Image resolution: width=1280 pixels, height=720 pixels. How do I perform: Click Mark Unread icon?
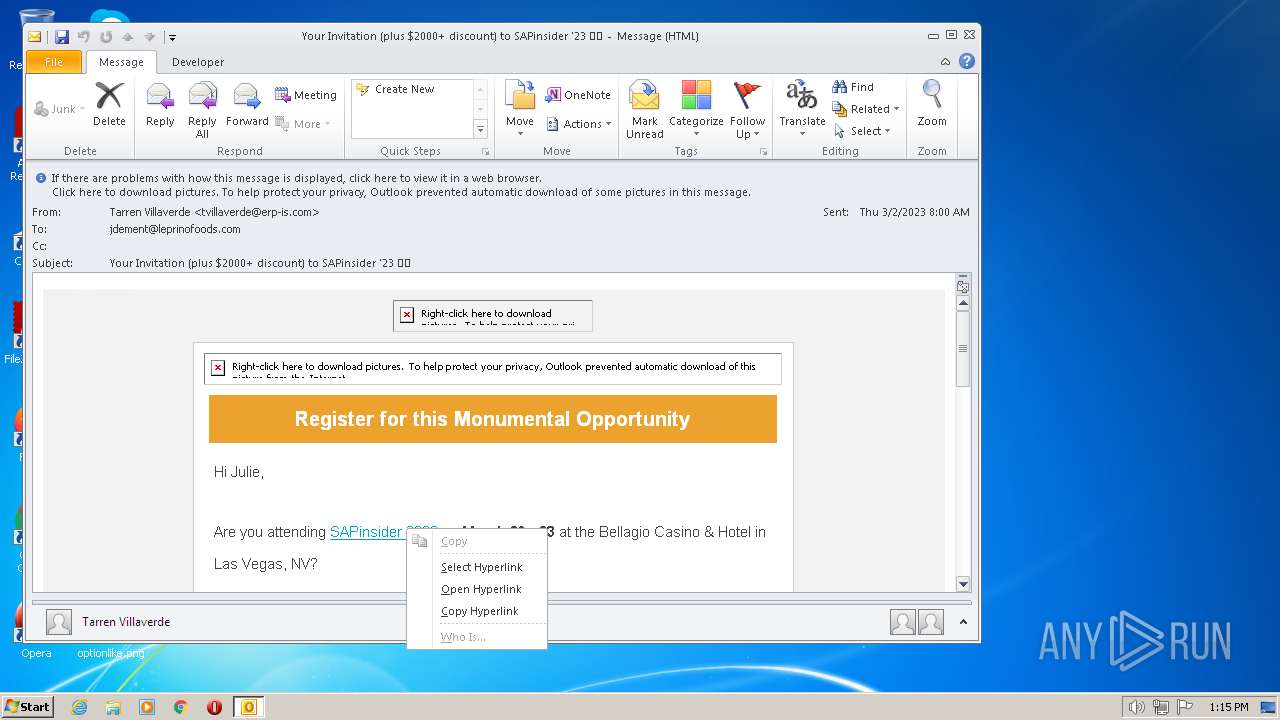(x=645, y=110)
